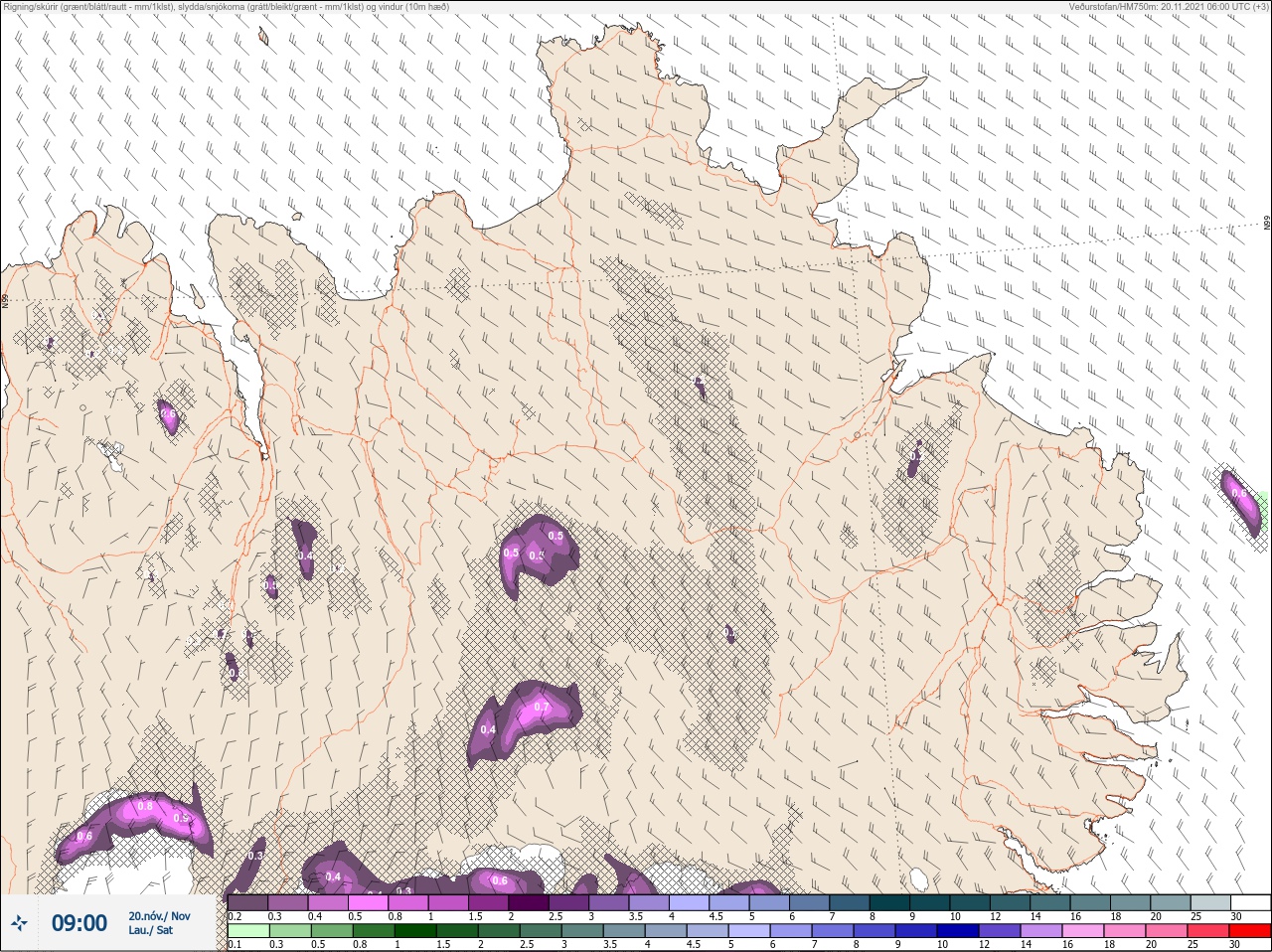Select the 09:00 forecast time label

(79, 923)
